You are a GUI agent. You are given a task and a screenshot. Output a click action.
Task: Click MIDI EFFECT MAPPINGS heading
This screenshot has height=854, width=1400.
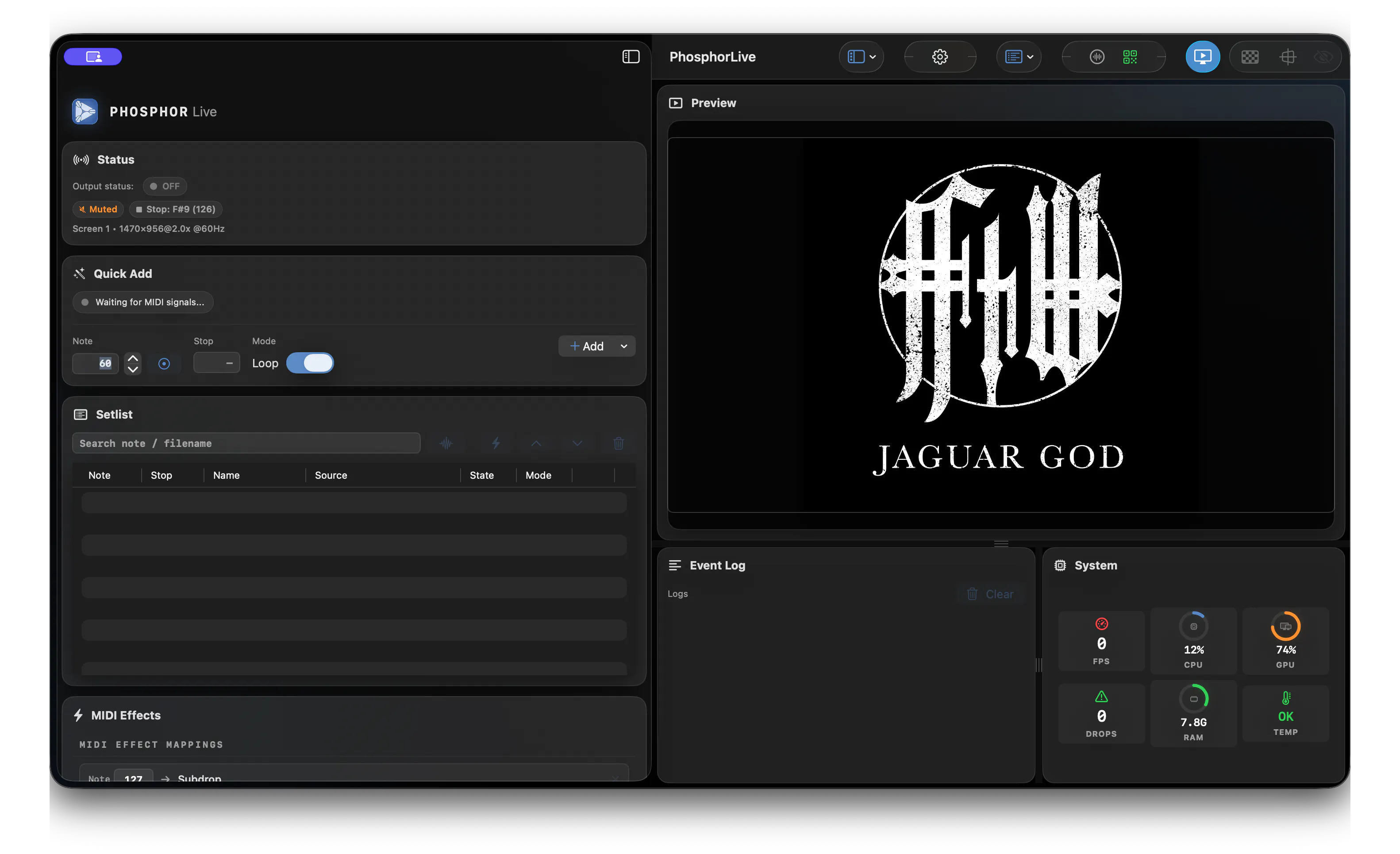point(151,745)
